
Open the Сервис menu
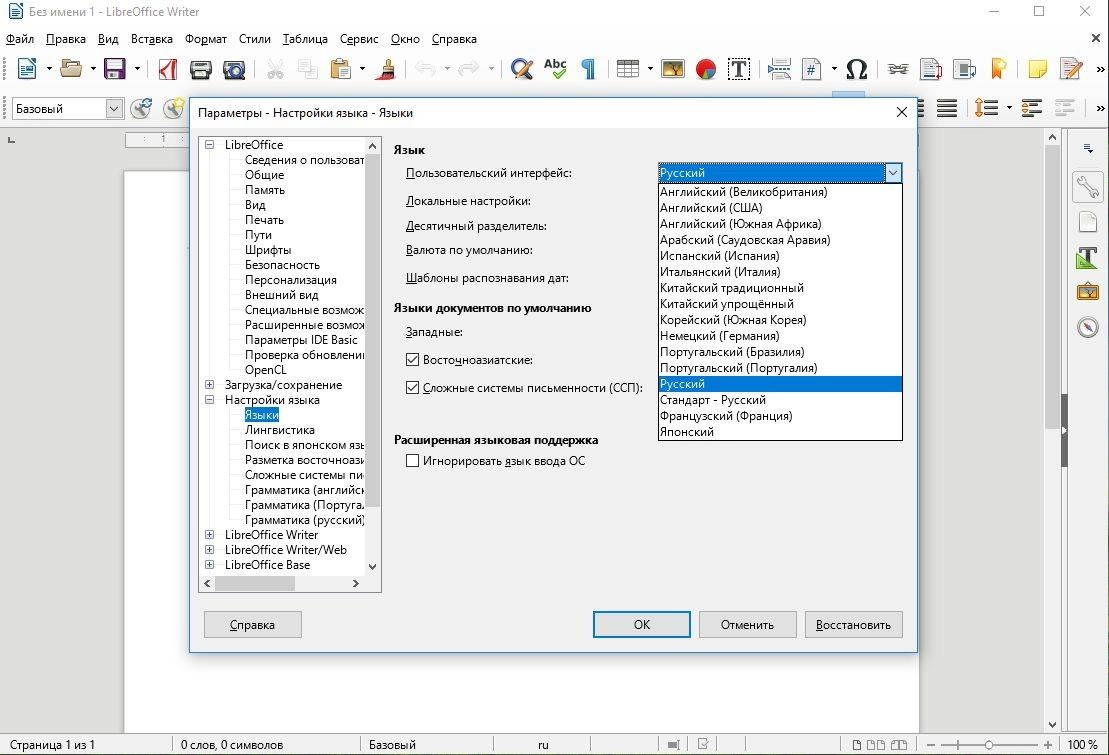click(x=359, y=39)
